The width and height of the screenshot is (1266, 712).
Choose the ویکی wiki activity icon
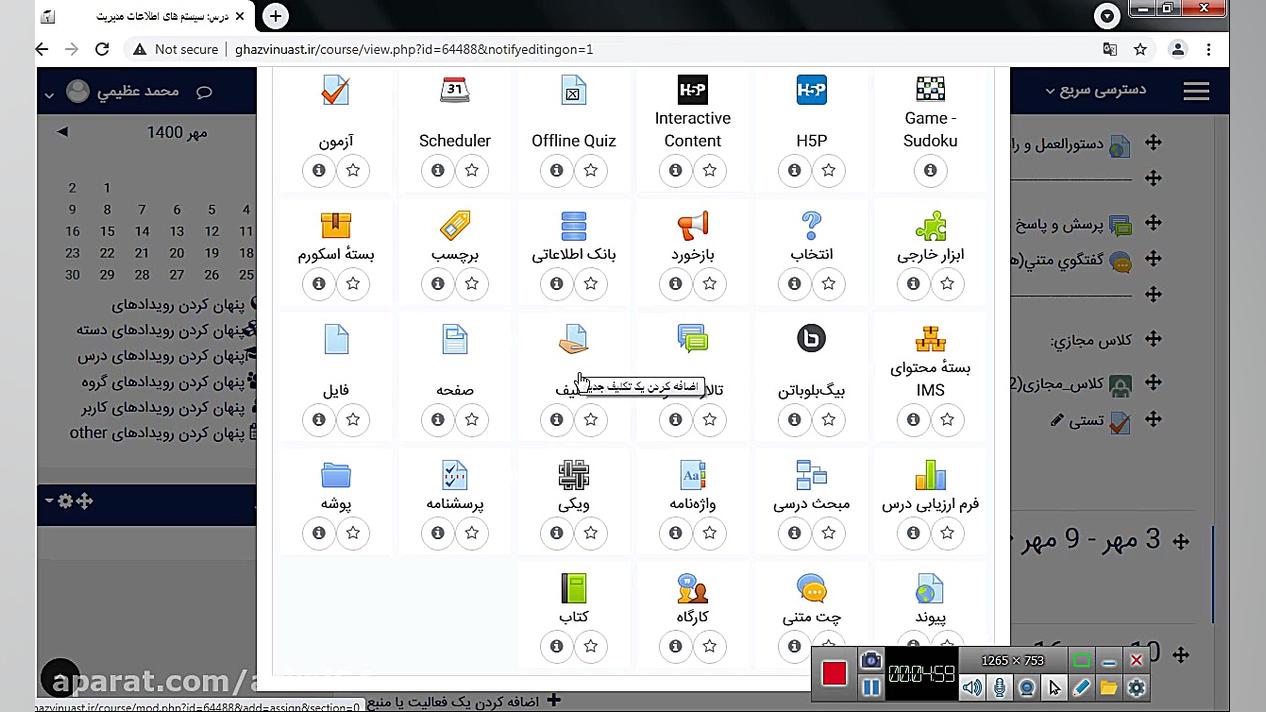click(x=573, y=475)
